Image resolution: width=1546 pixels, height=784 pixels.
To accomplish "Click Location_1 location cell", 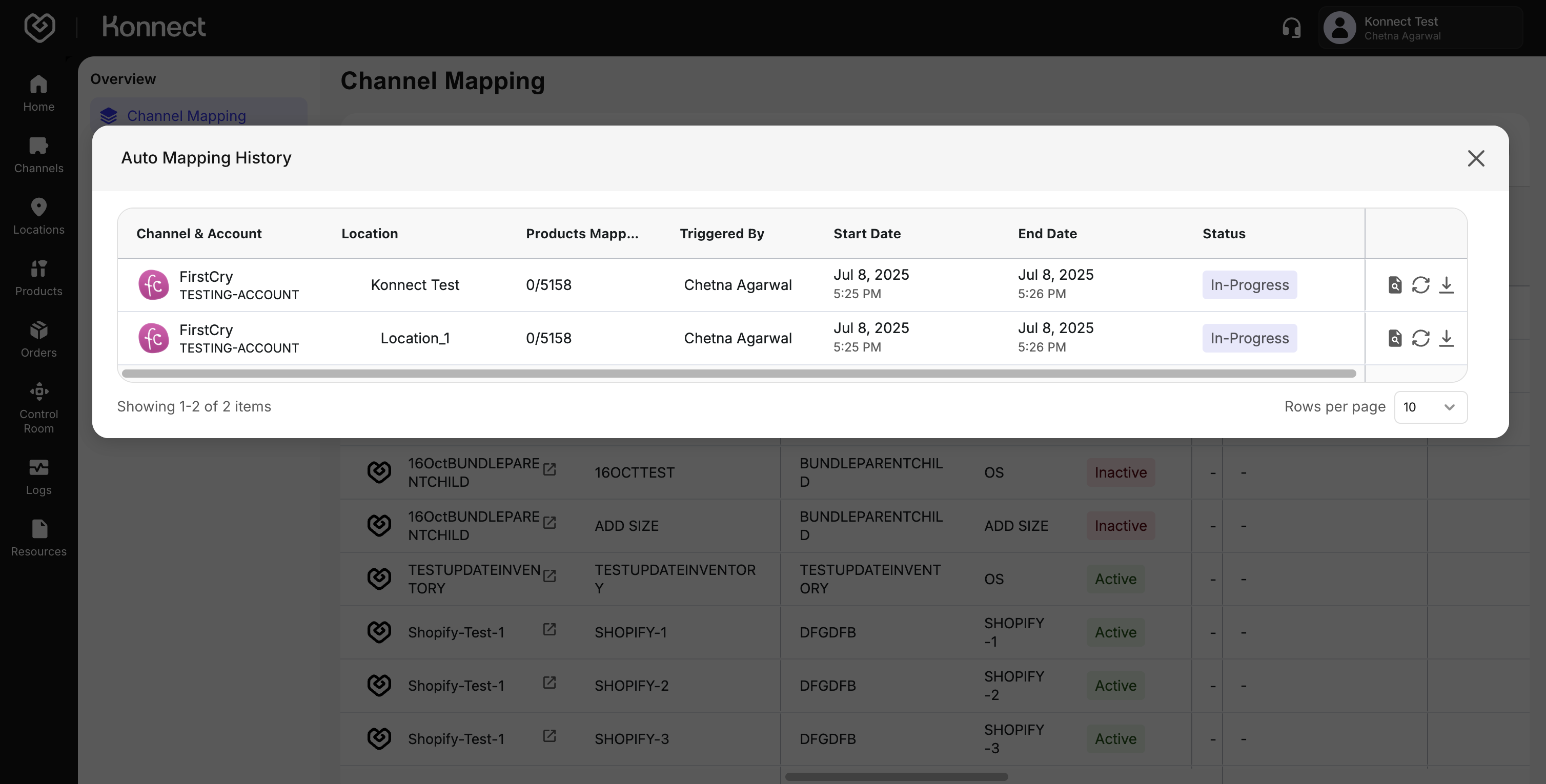I will pos(415,338).
